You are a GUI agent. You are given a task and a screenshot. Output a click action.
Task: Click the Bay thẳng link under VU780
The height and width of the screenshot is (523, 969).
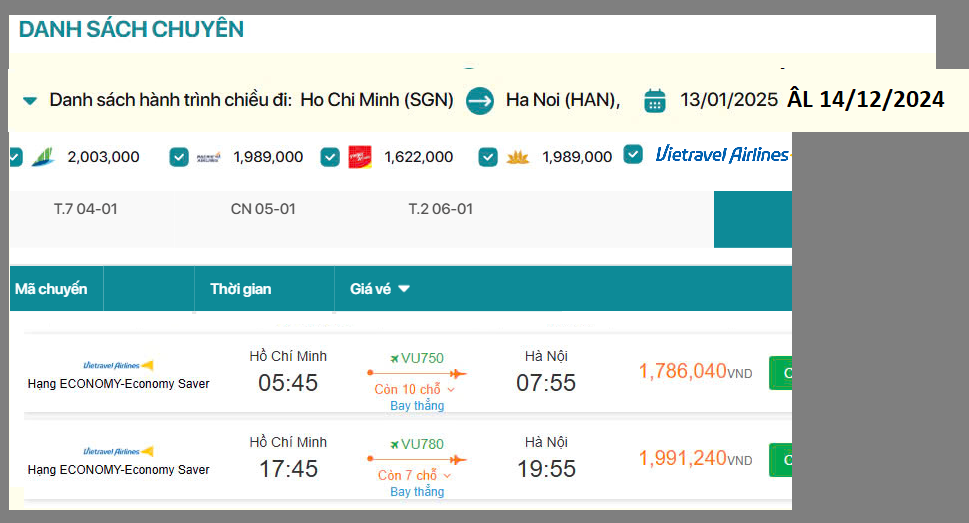pyautogui.click(x=417, y=492)
